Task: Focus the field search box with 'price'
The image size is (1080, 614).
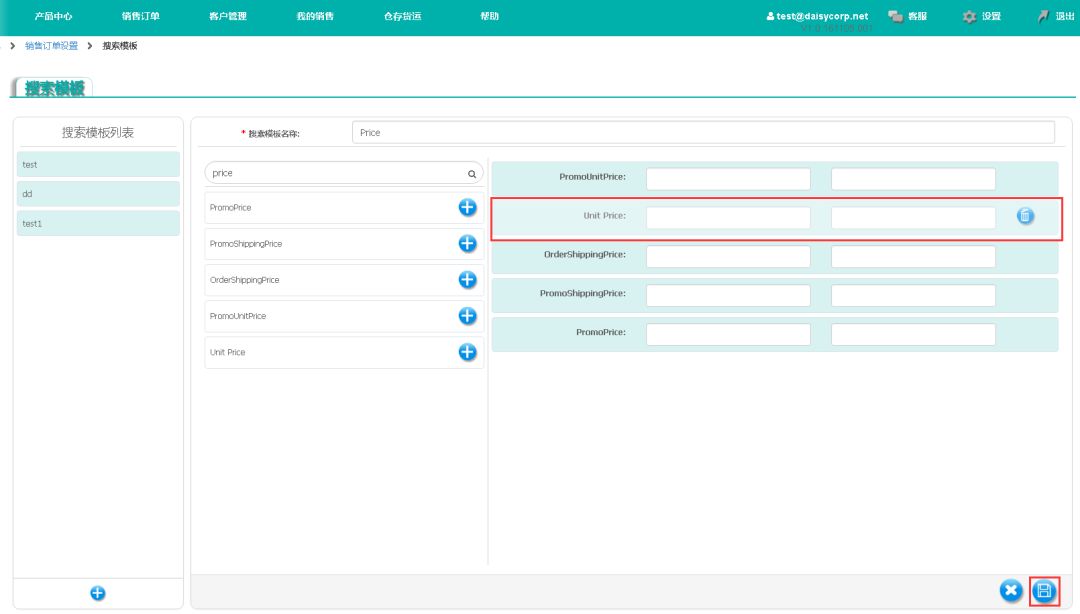Action: (344, 173)
